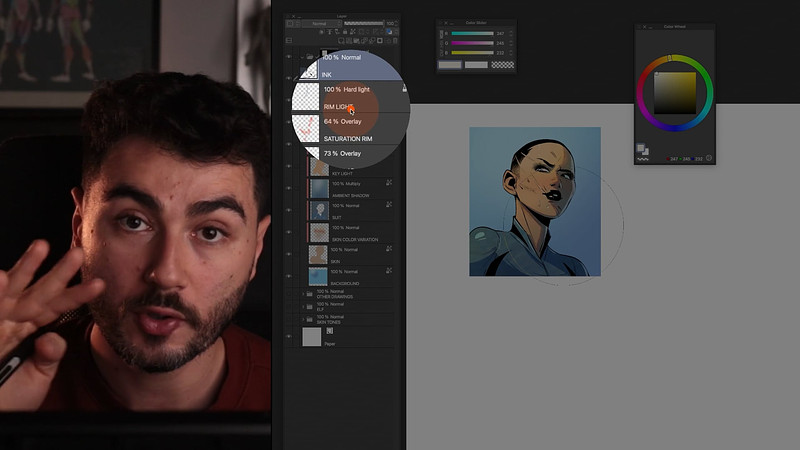This screenshot has width=800, height=450.
Task: Click the OTHER DRAWINGS folder icon
Action: [310, 294]
